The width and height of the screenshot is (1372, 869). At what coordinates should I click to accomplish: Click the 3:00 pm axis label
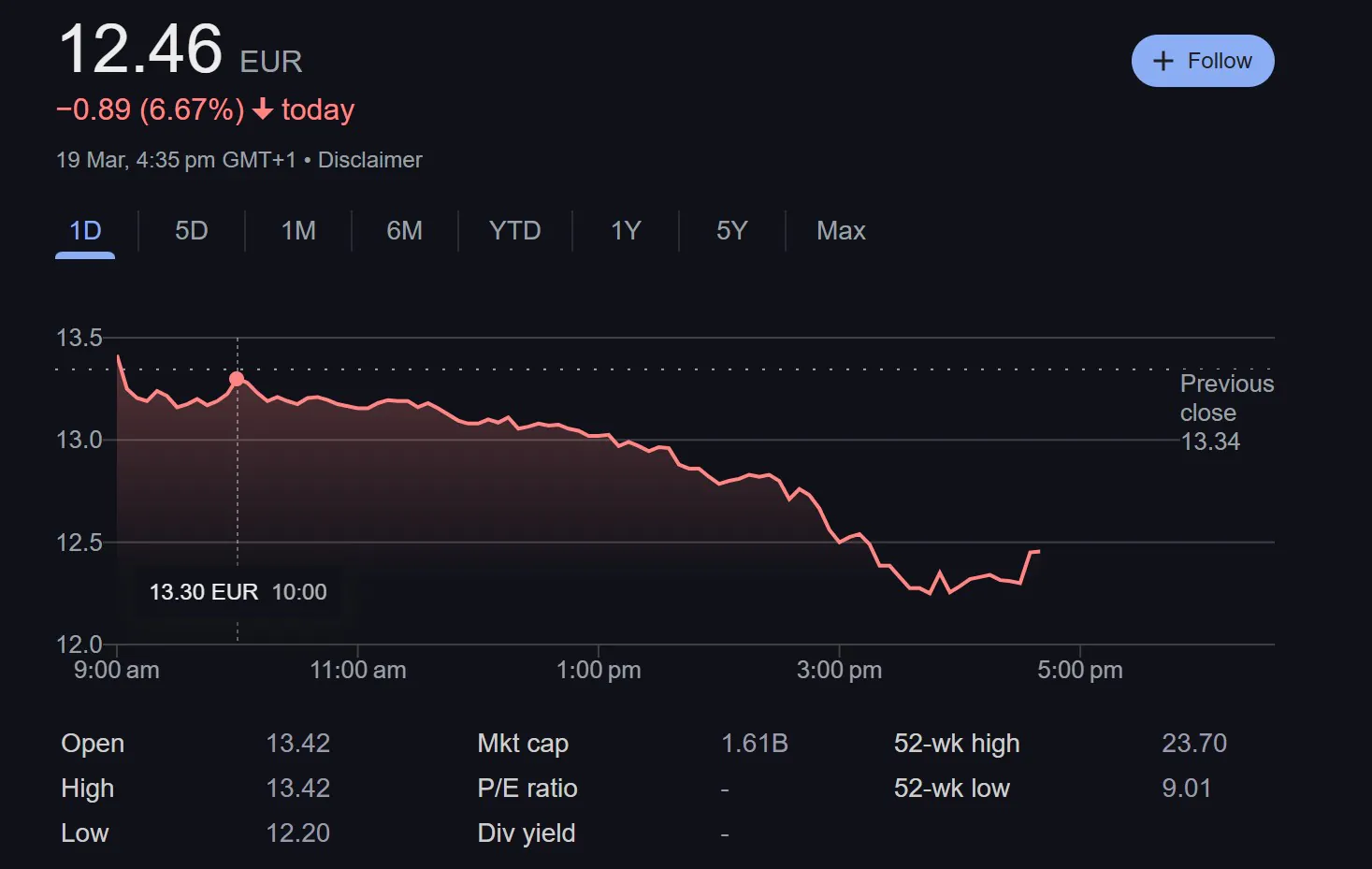(x=839, y=670)
